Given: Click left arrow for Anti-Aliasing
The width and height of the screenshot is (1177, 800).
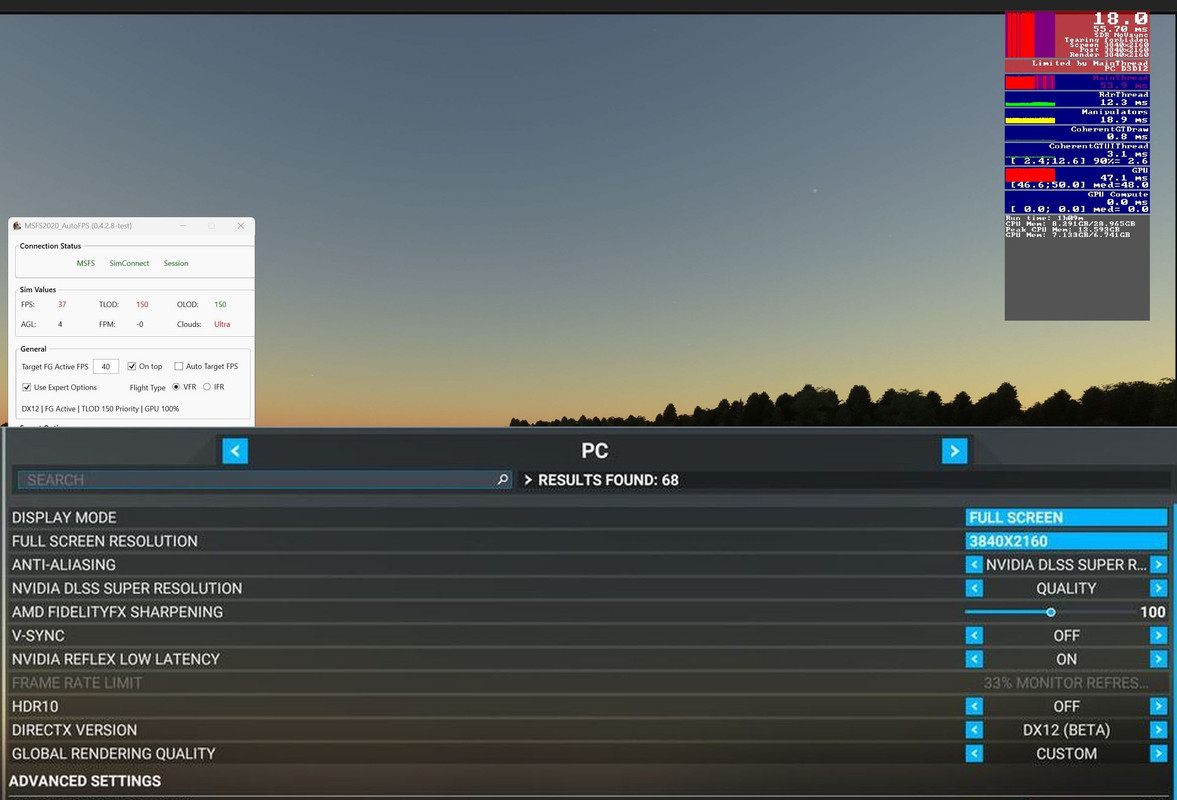Looking at the screenshot, I should [974, 564].
